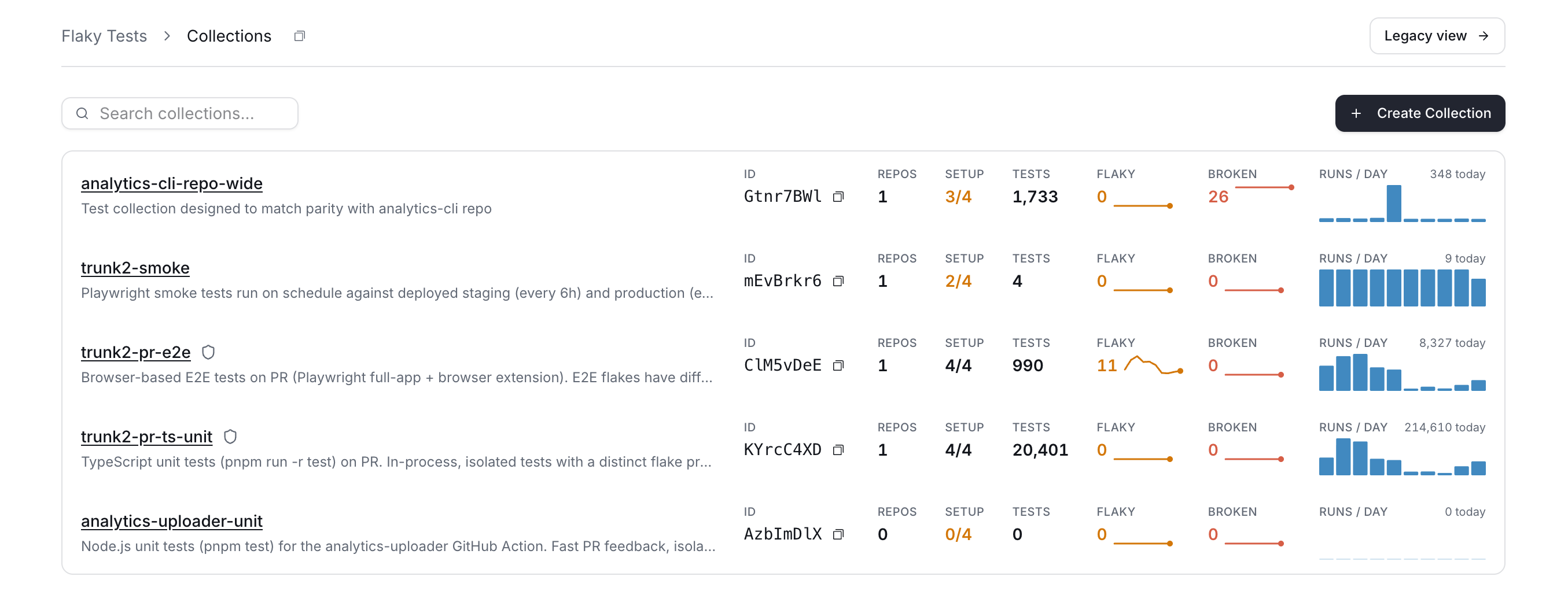This screenshot has height=606, width=1568.
Task: Click setup value 0/4
Action: pos(958,535)
